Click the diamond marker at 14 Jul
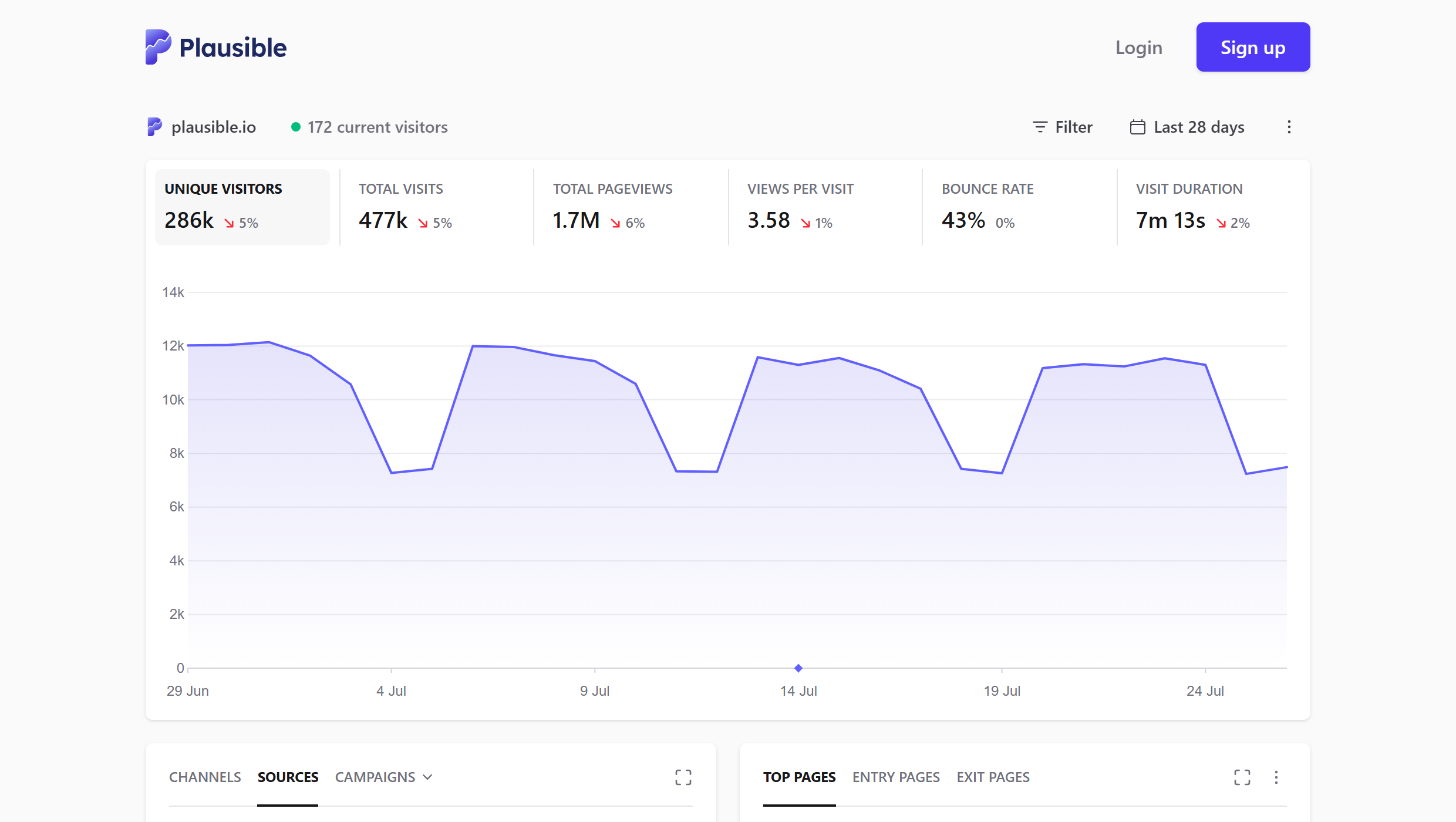The width and height of the screenshot is (1456, 822). (x=798, y=668)
